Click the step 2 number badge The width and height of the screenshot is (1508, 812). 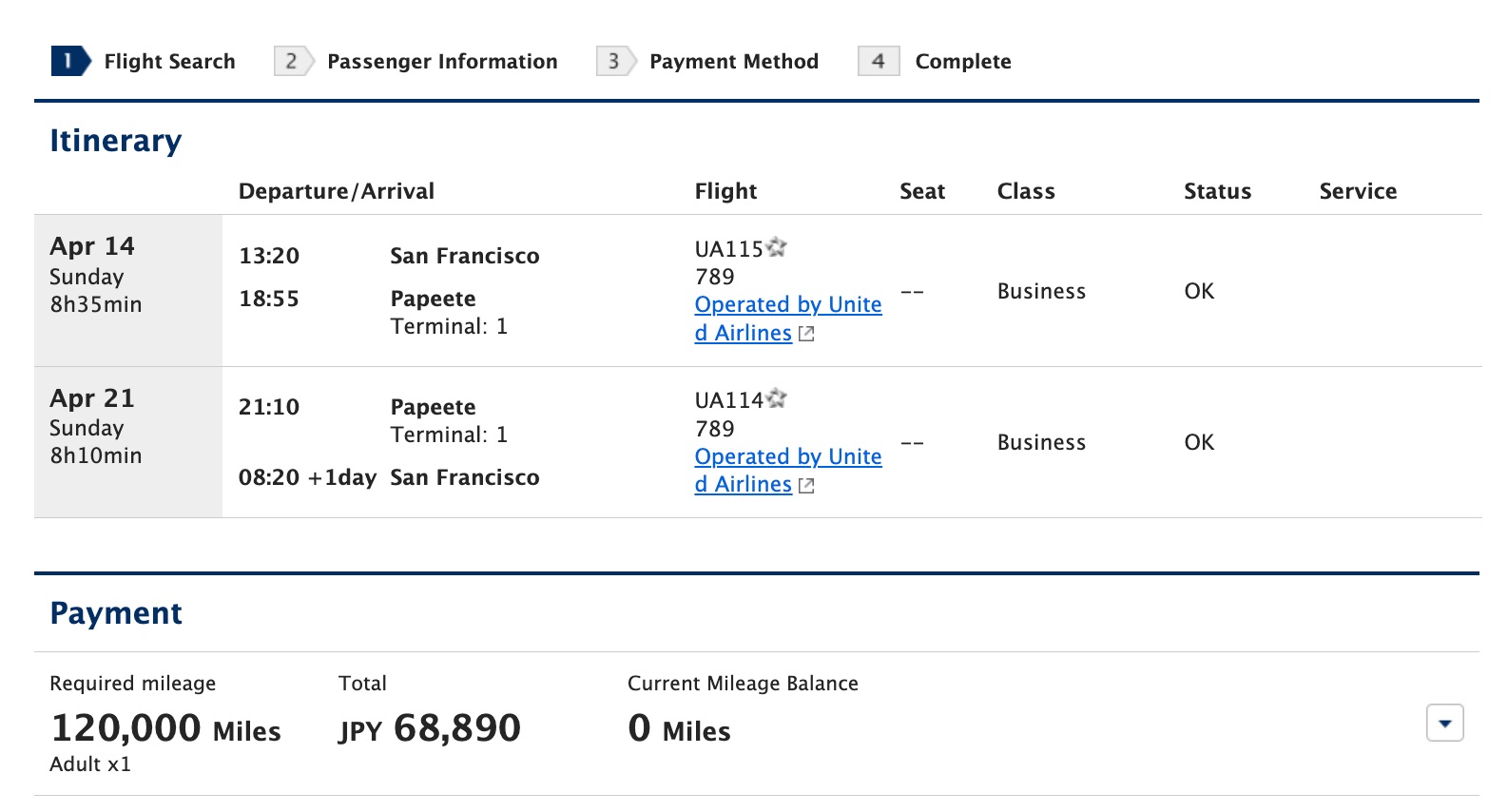point(292,61)
